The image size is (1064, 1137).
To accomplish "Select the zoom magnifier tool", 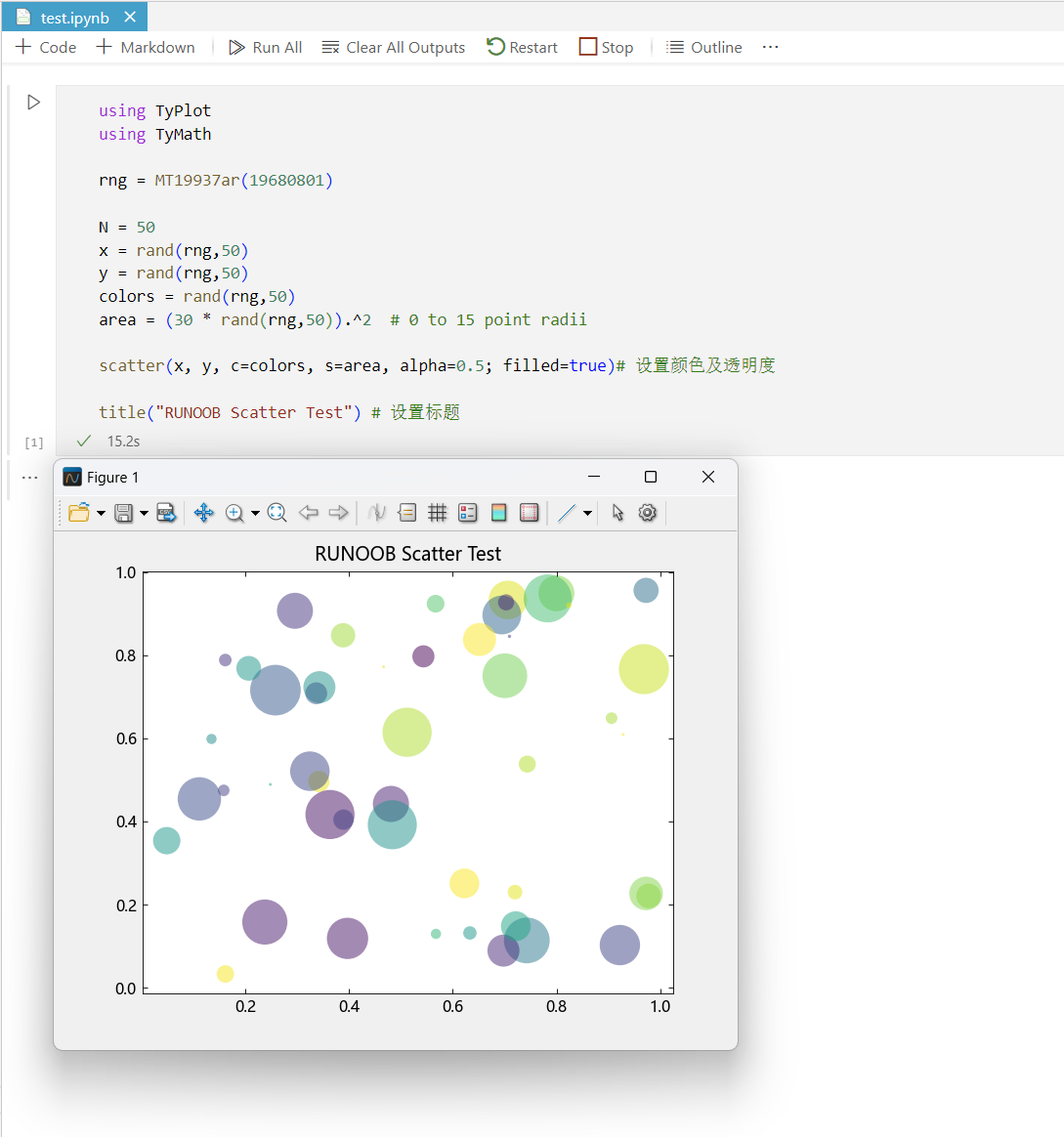I will (234, 513).
